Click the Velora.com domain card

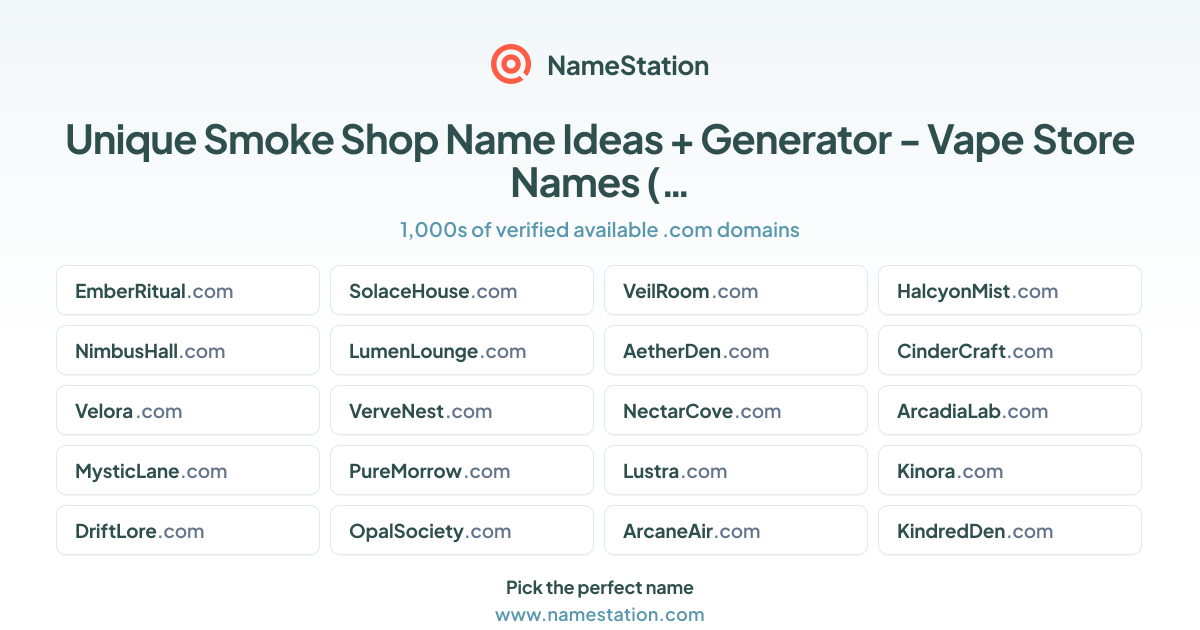click(x=188, y=411)
